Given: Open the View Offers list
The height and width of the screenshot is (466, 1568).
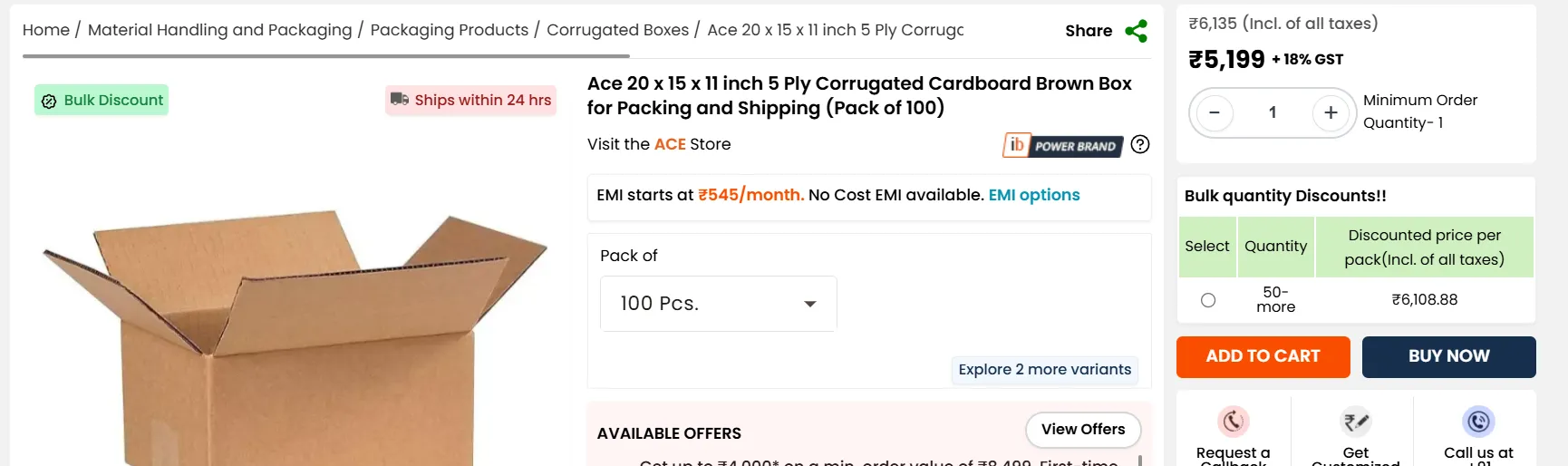Looking at the screenshot, I should (1083, 430).
